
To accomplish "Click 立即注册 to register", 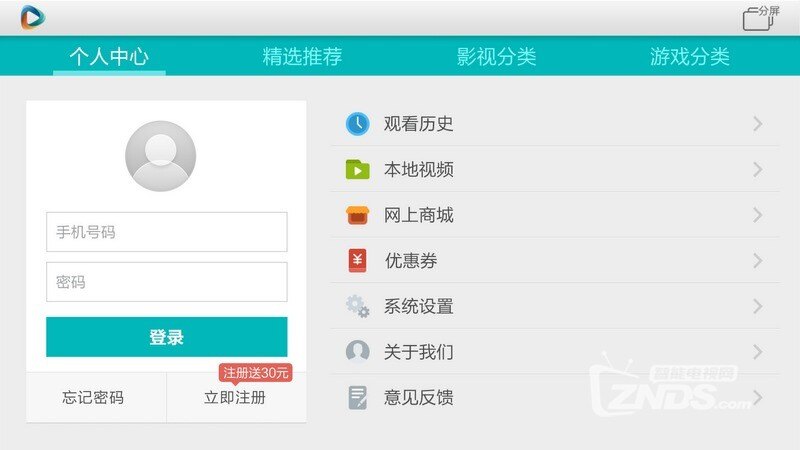I will tap(235, 398).
